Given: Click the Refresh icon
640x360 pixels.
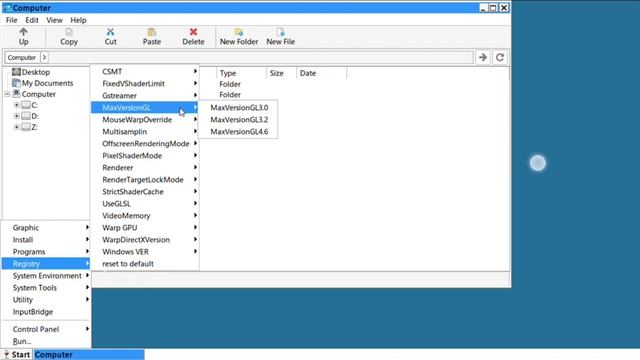Looking at the screenshot, I should [x=500, y=58].
